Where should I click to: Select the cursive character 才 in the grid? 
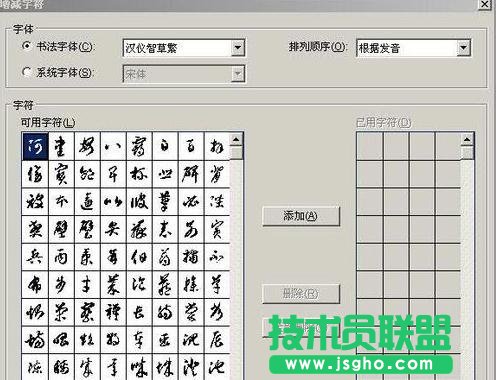pyautogui.click(x=87, y=285)
